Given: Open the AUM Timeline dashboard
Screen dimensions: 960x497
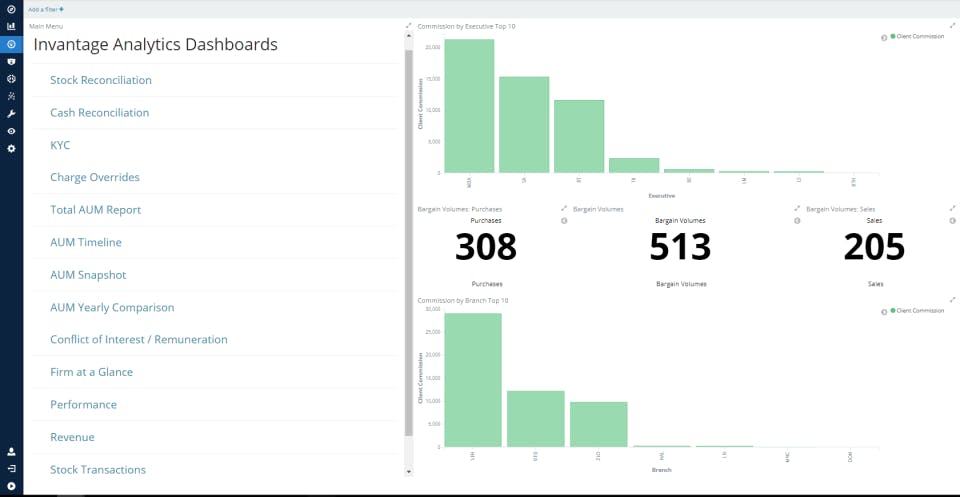Looking at the screenshot, I should tap(86, 242).
